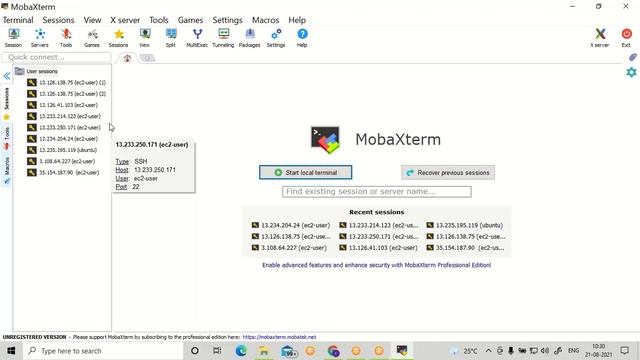640x360 pixels.
Task: Click the Find existing session search field
Action: pos(377,191)
